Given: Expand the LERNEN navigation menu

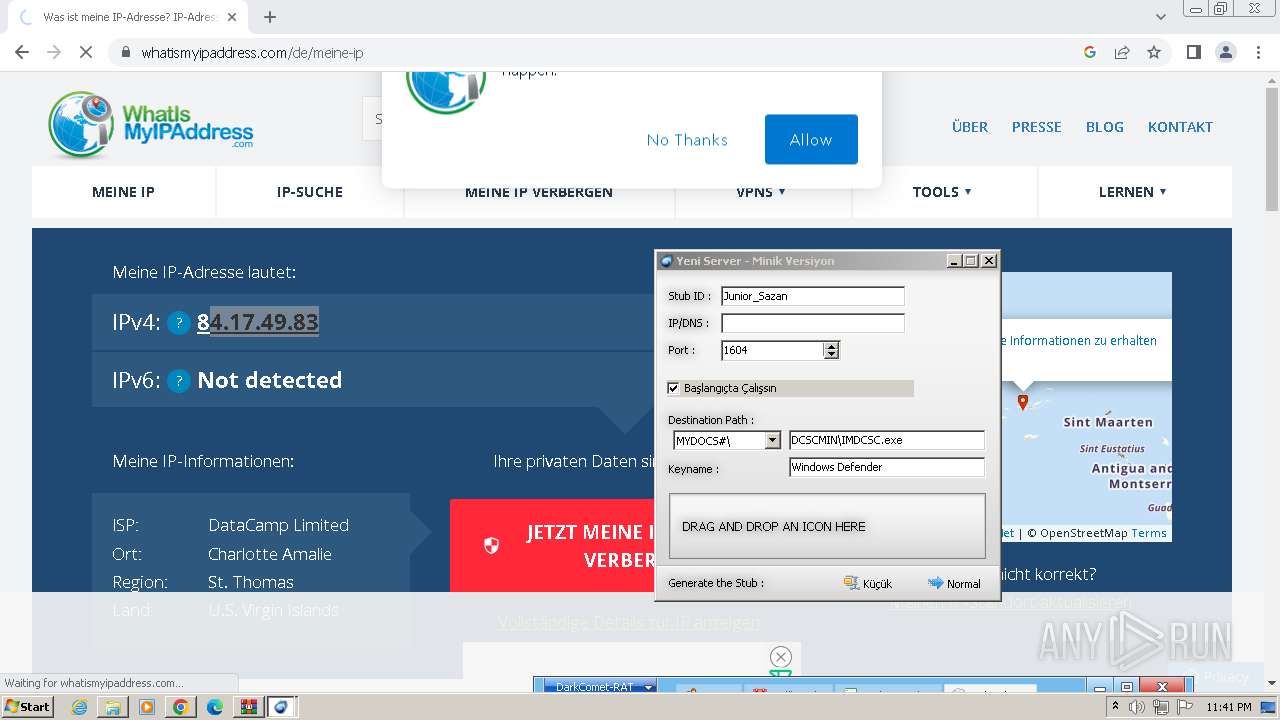Looking at the screenshot, I should click(1132, 192).
